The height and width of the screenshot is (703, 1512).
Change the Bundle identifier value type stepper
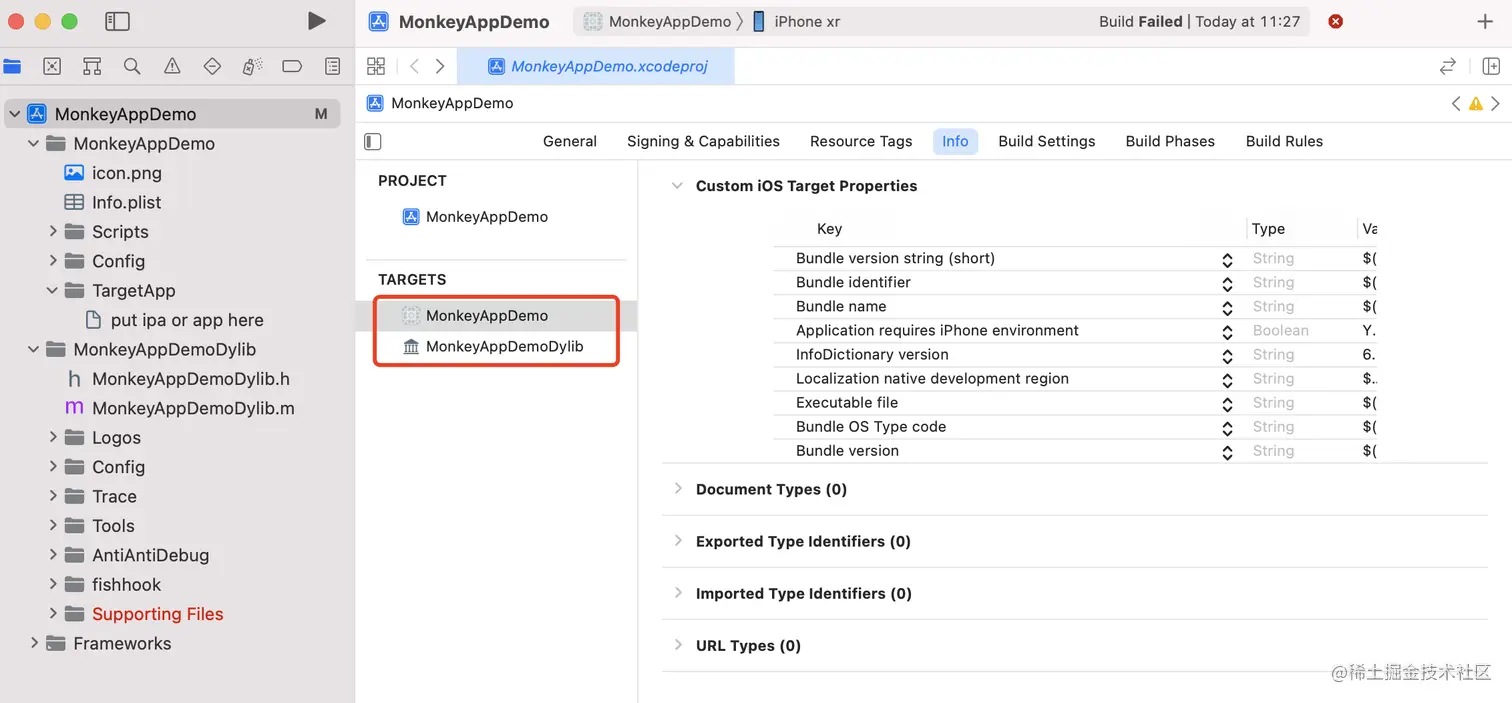(x=1227, y=282)
